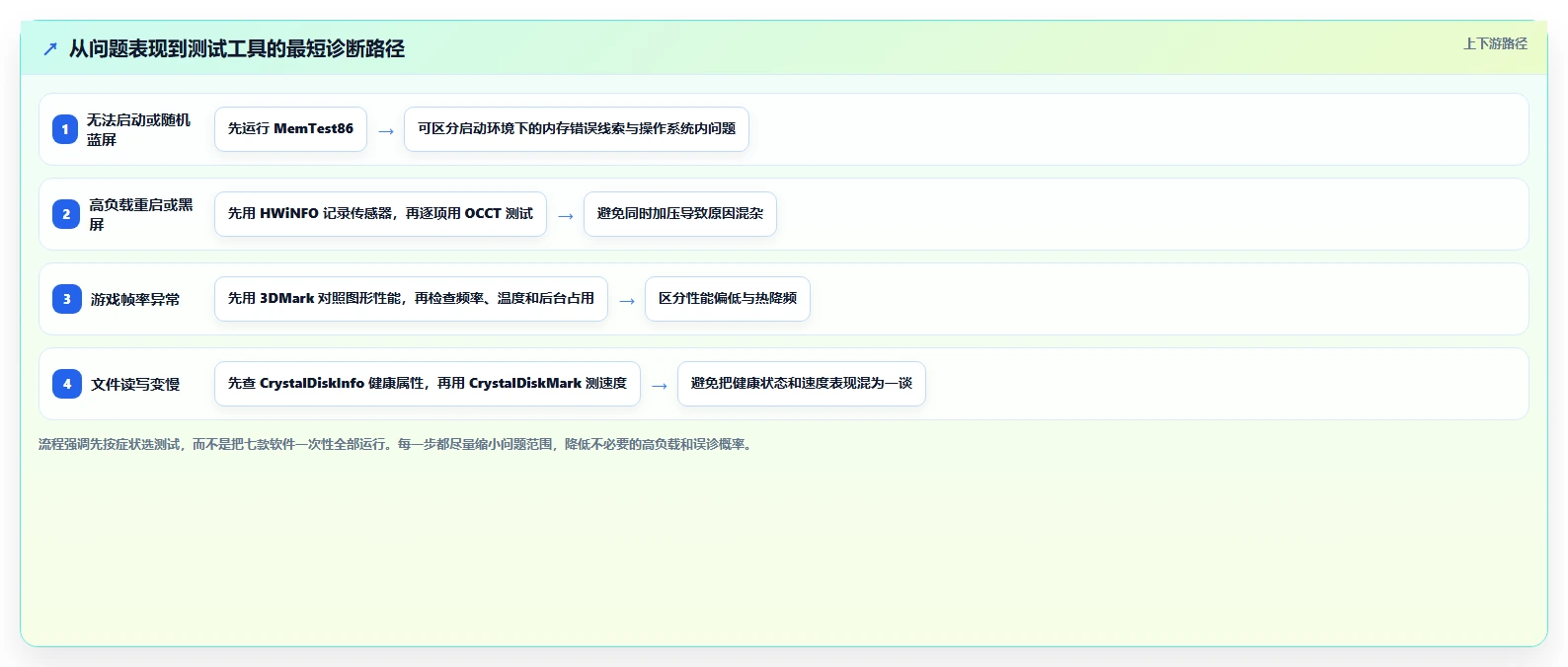Click the 先用 HWiNFO 记录传感器 step box
The width and height of the screenshot is (1568, 667).
pos(380,214)
